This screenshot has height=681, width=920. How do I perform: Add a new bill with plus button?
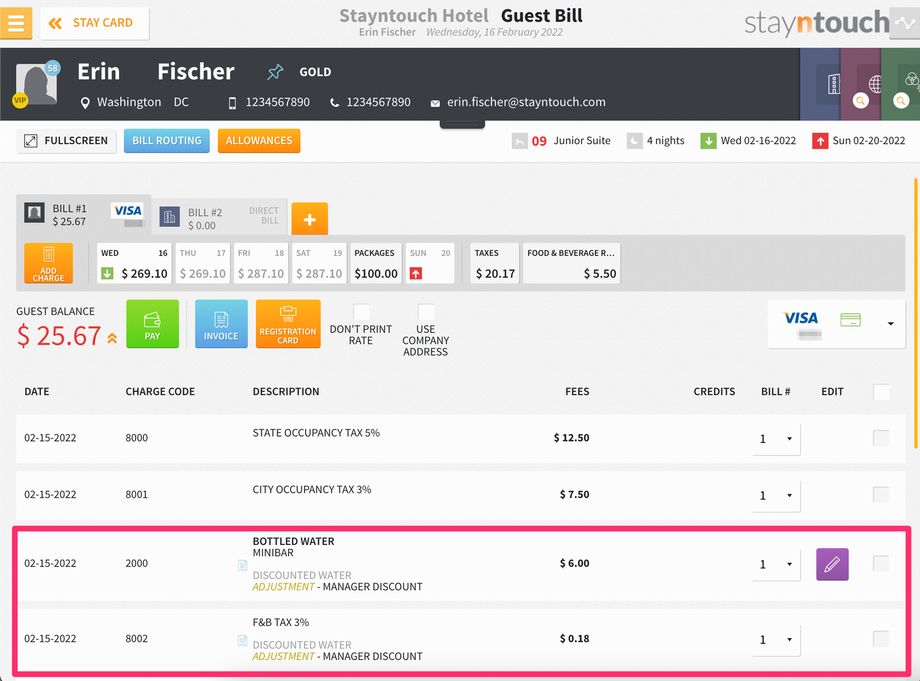click(x=310, y=219)
